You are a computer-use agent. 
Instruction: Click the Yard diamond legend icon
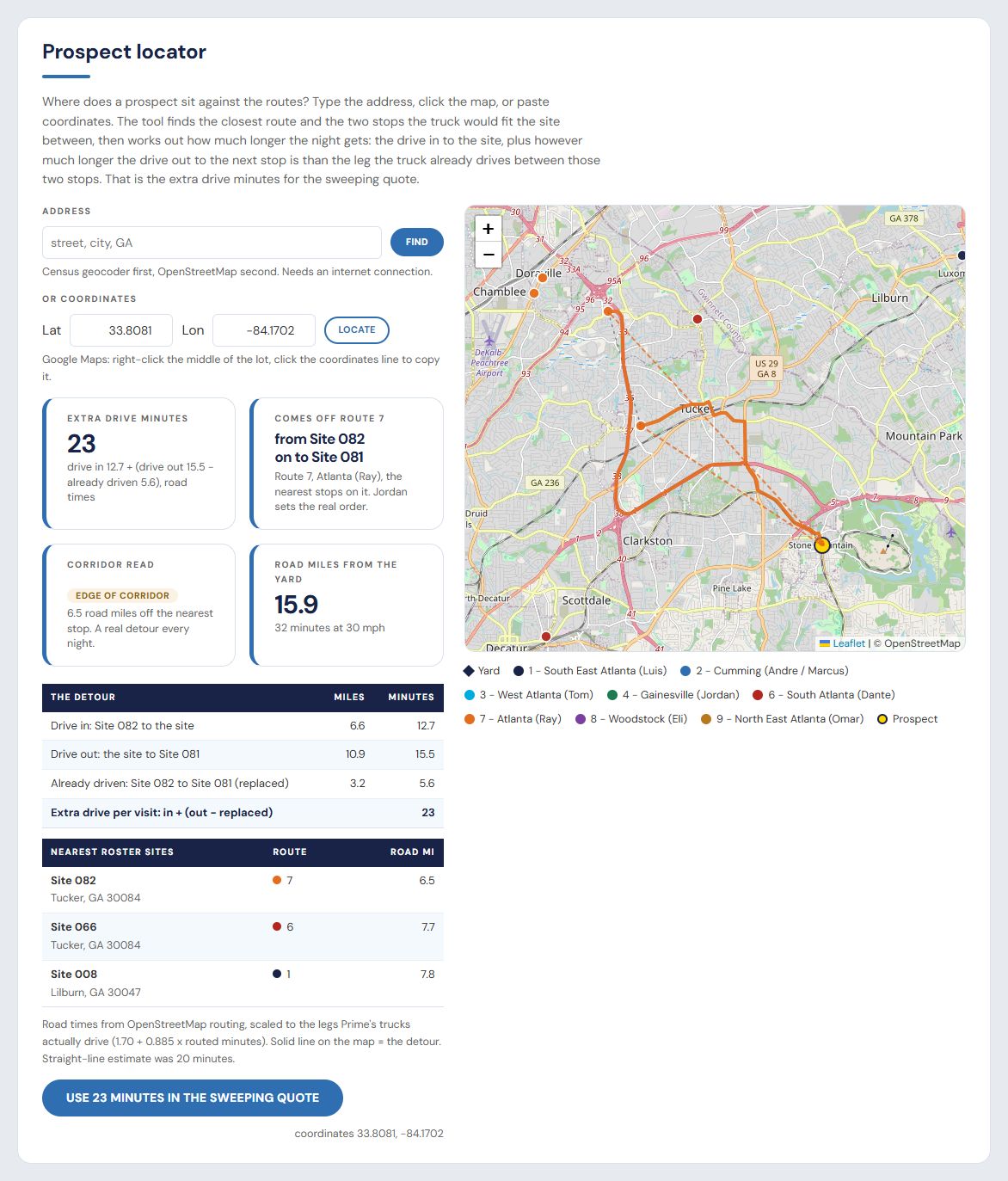(x=469, y=671)
